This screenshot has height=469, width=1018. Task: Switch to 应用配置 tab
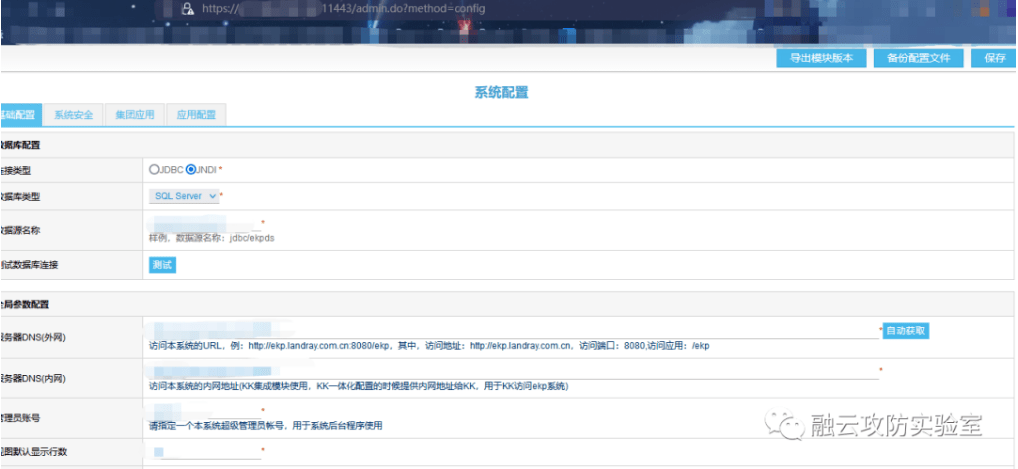pyautogui.click(x=196, y=115)
